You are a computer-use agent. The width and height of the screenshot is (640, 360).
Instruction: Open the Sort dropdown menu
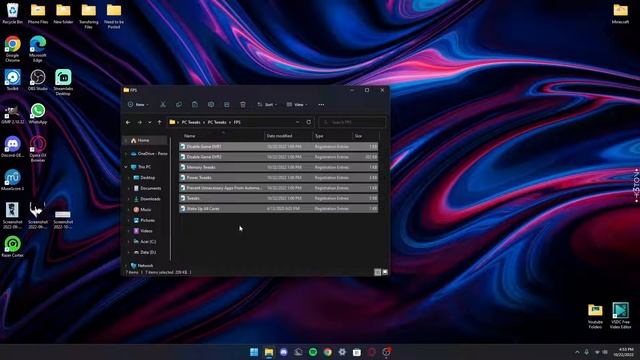click(x=267, y=104)
